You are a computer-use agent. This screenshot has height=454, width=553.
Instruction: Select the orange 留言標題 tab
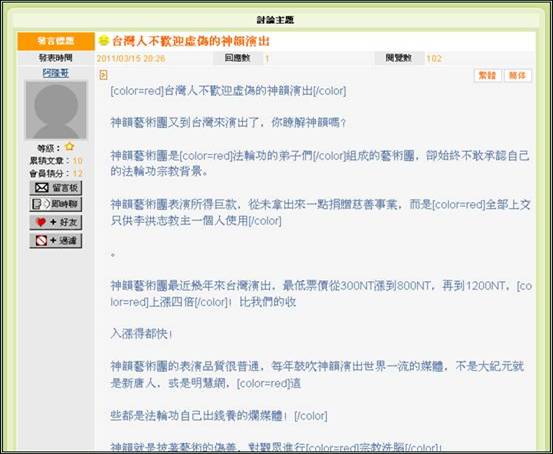click(56, 41)
